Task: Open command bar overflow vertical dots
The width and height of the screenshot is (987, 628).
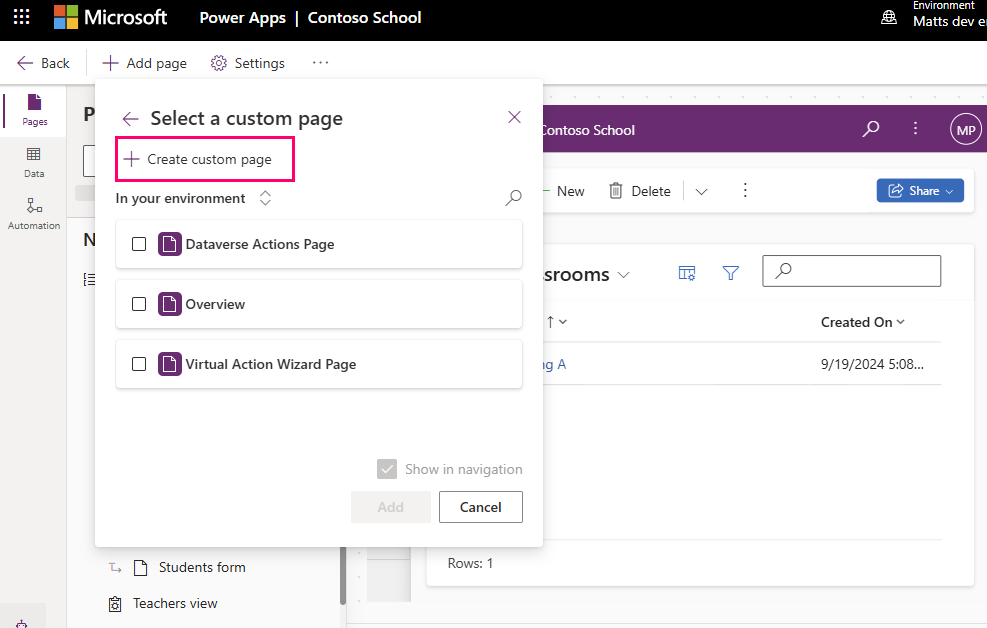Action: (745, 191)
